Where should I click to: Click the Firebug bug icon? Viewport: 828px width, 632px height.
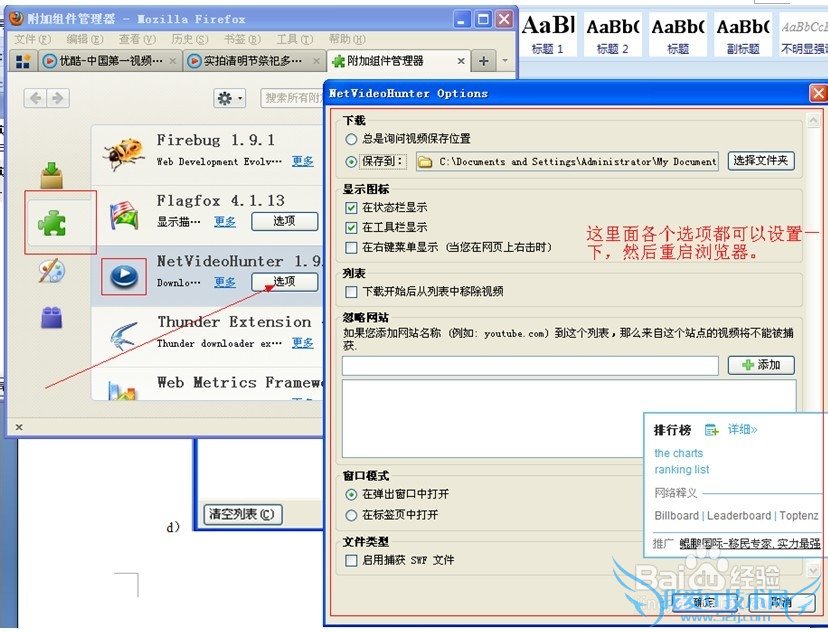[124, 154]
